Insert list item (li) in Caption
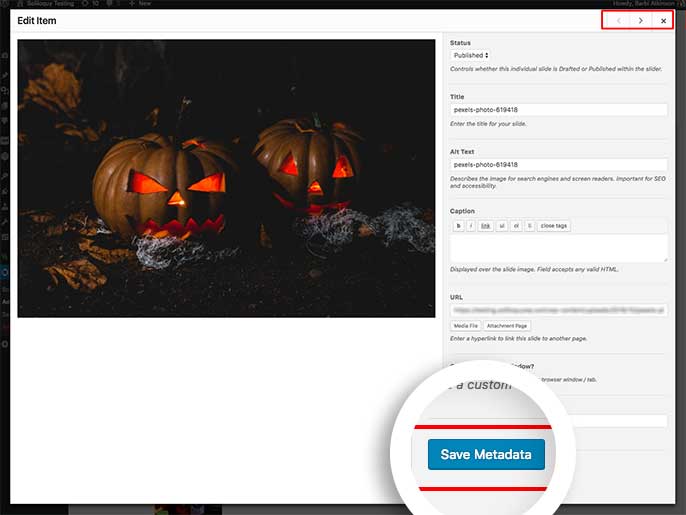Screen dimensions: 686x515 point(529,226)
